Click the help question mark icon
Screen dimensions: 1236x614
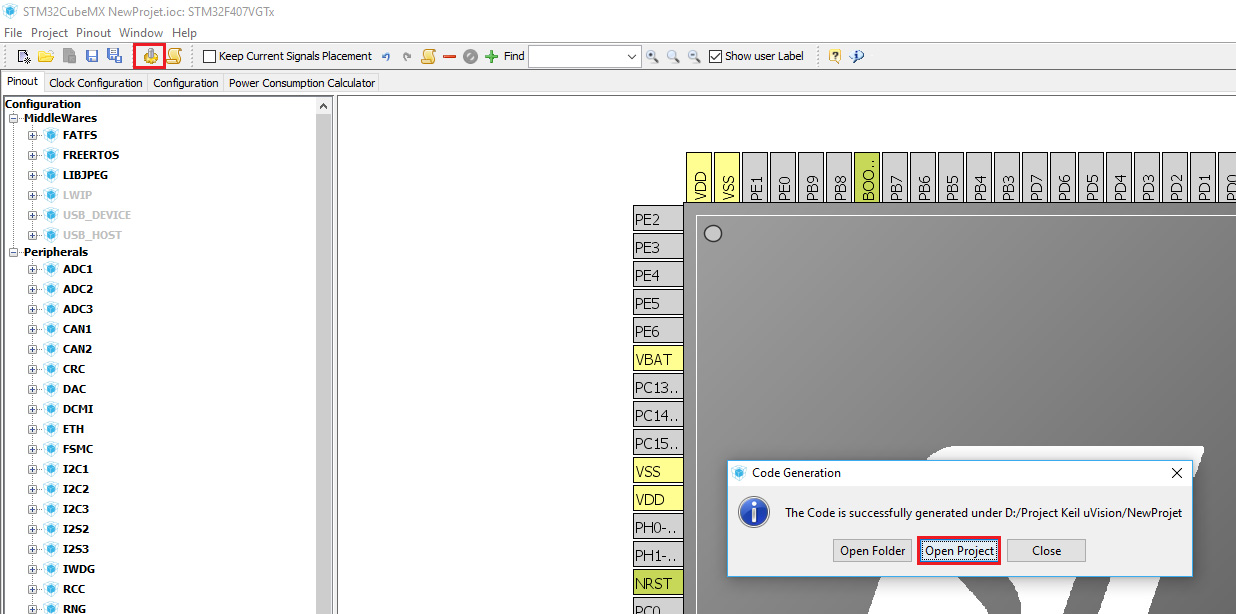tap(834, 56)
